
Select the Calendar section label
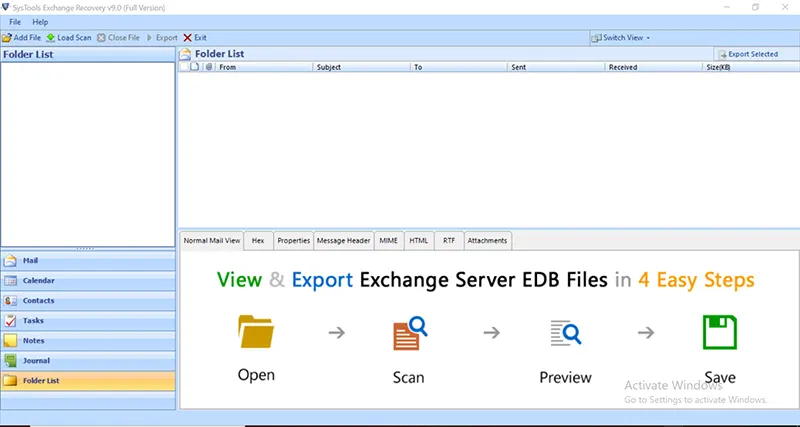(39, 281)
